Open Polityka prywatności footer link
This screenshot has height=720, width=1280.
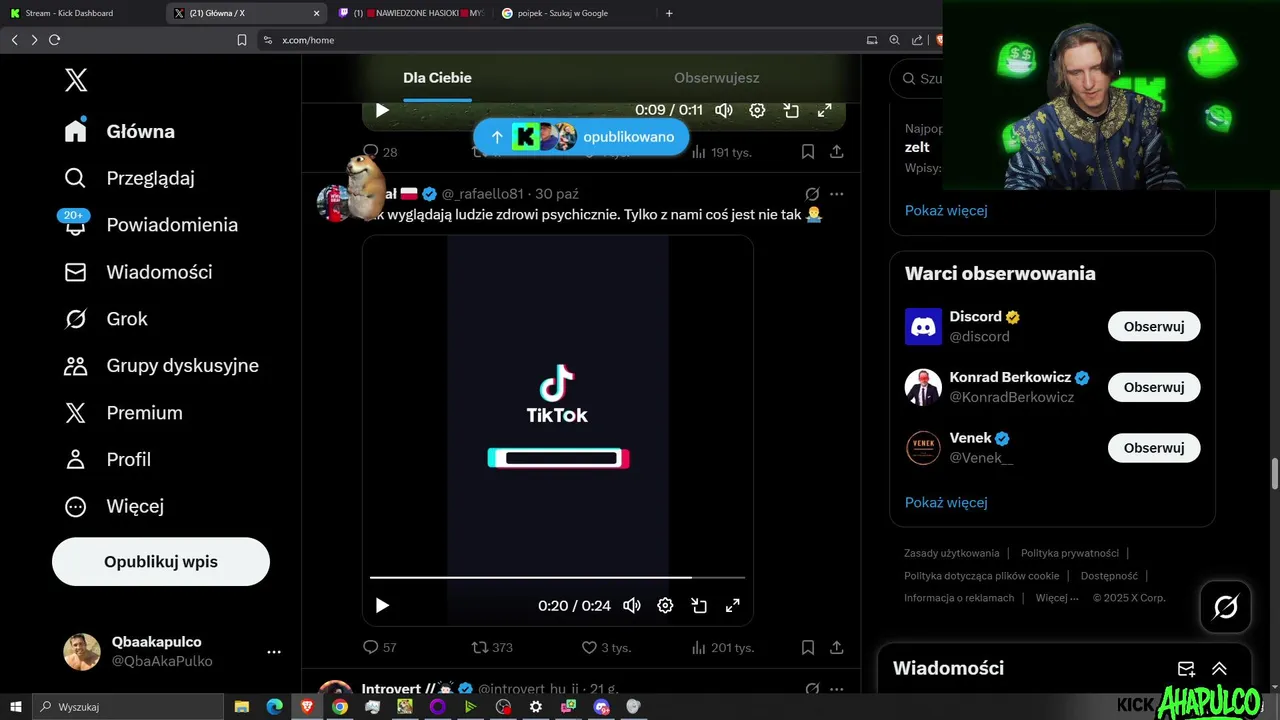1070,553
